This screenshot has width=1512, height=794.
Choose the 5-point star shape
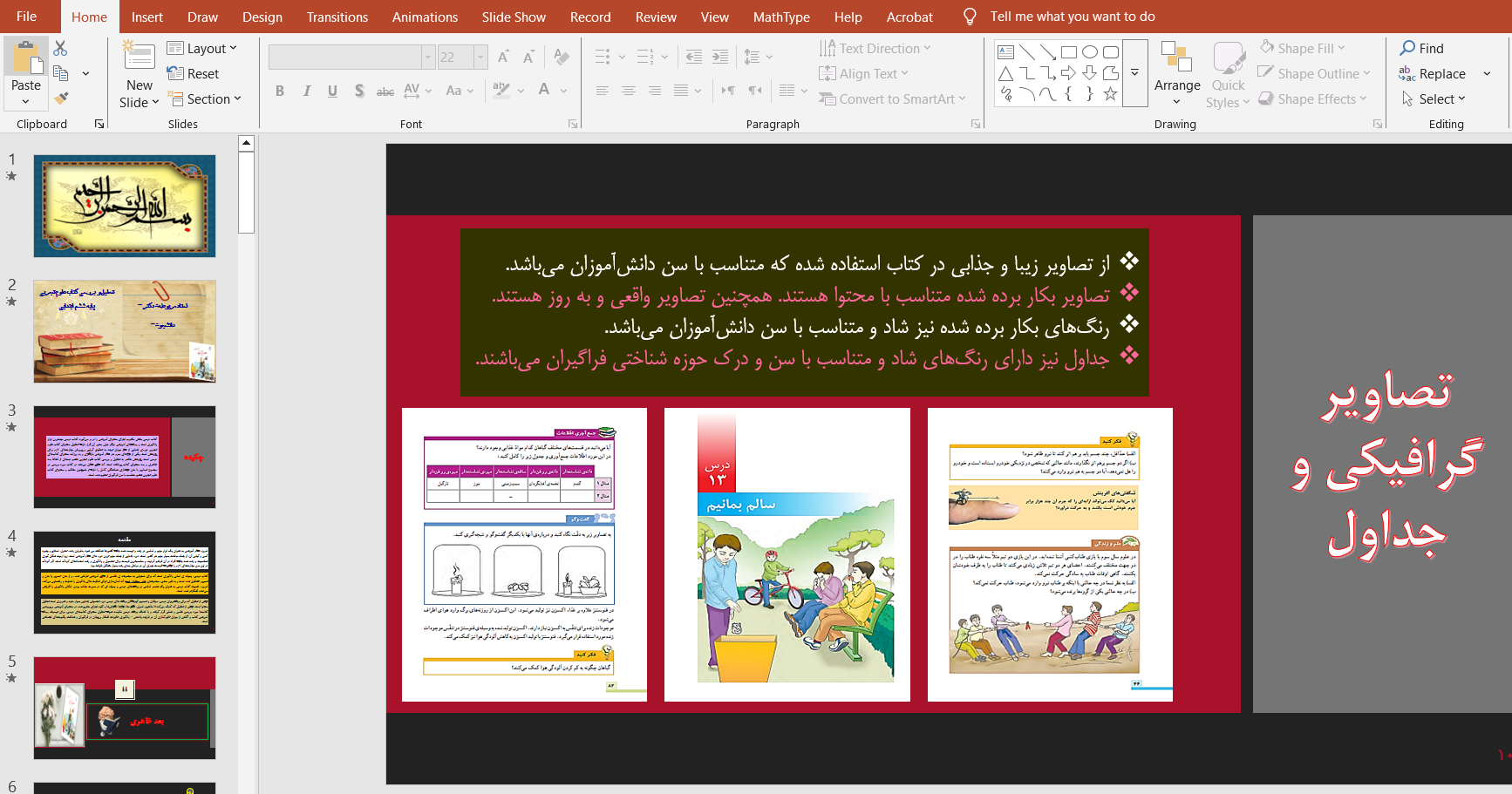[x=1110, y=94]
